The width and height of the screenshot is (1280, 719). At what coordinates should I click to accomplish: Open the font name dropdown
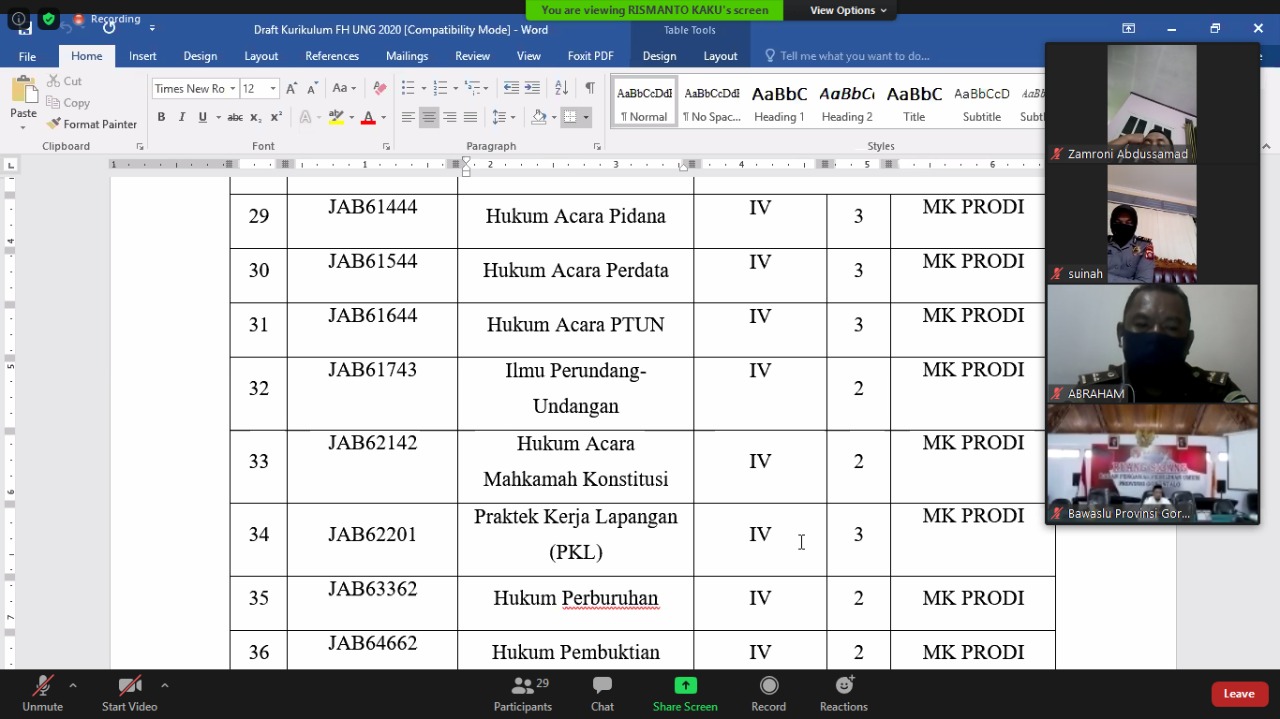[x=233, y=89]
